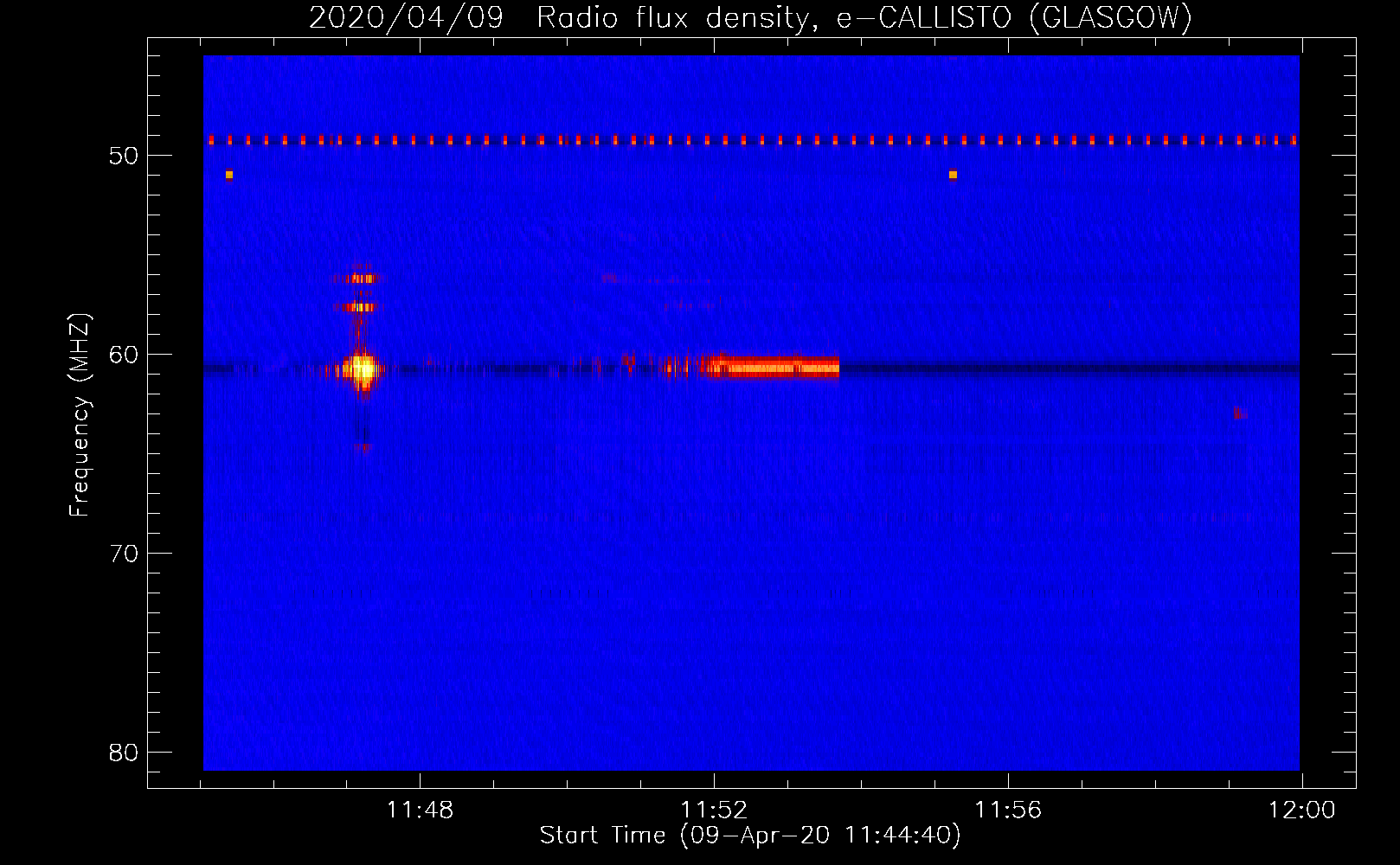Click the 11:48 time tick label
This screenshot has width=1400, height=865.
tap(420, 811)
